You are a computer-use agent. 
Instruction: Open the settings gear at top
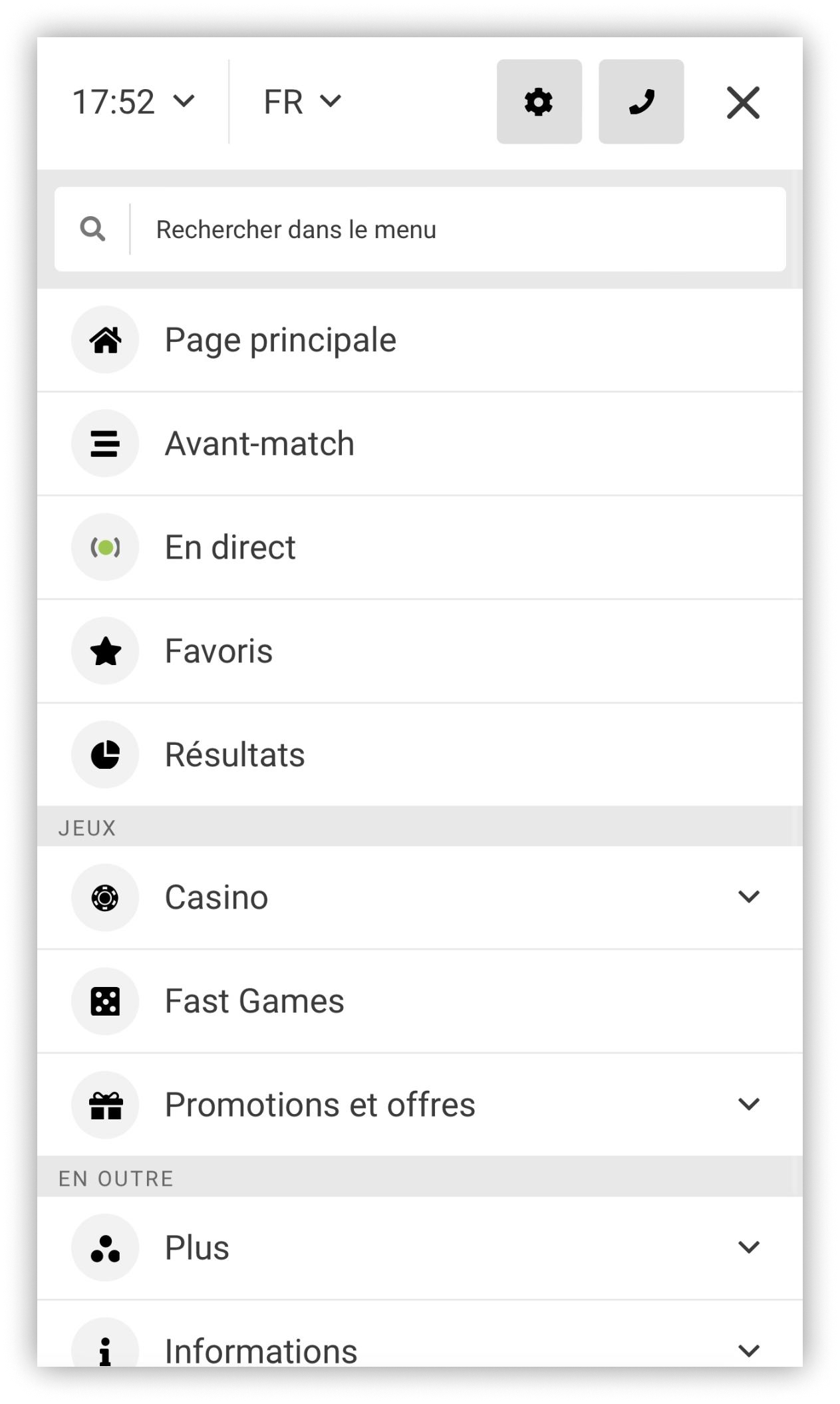(539, 102)
